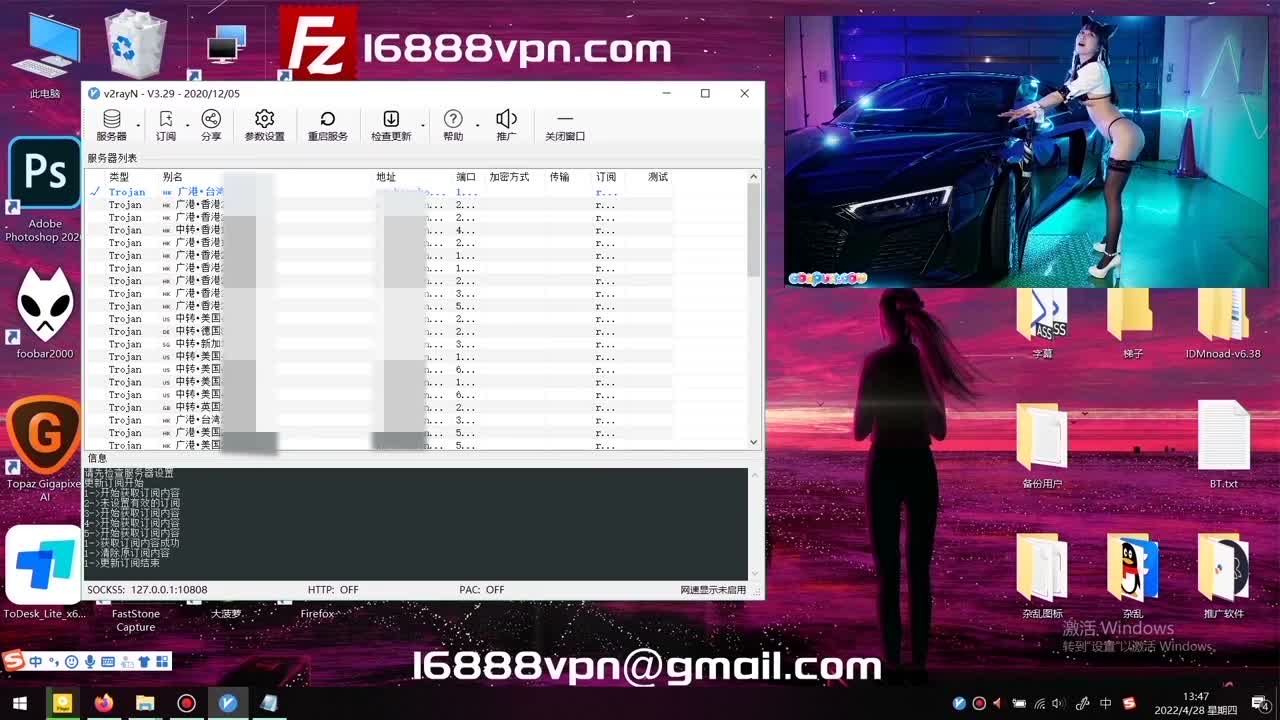Click the 传输 column header
1280x720 pixels.
click(x=559, y=177)
